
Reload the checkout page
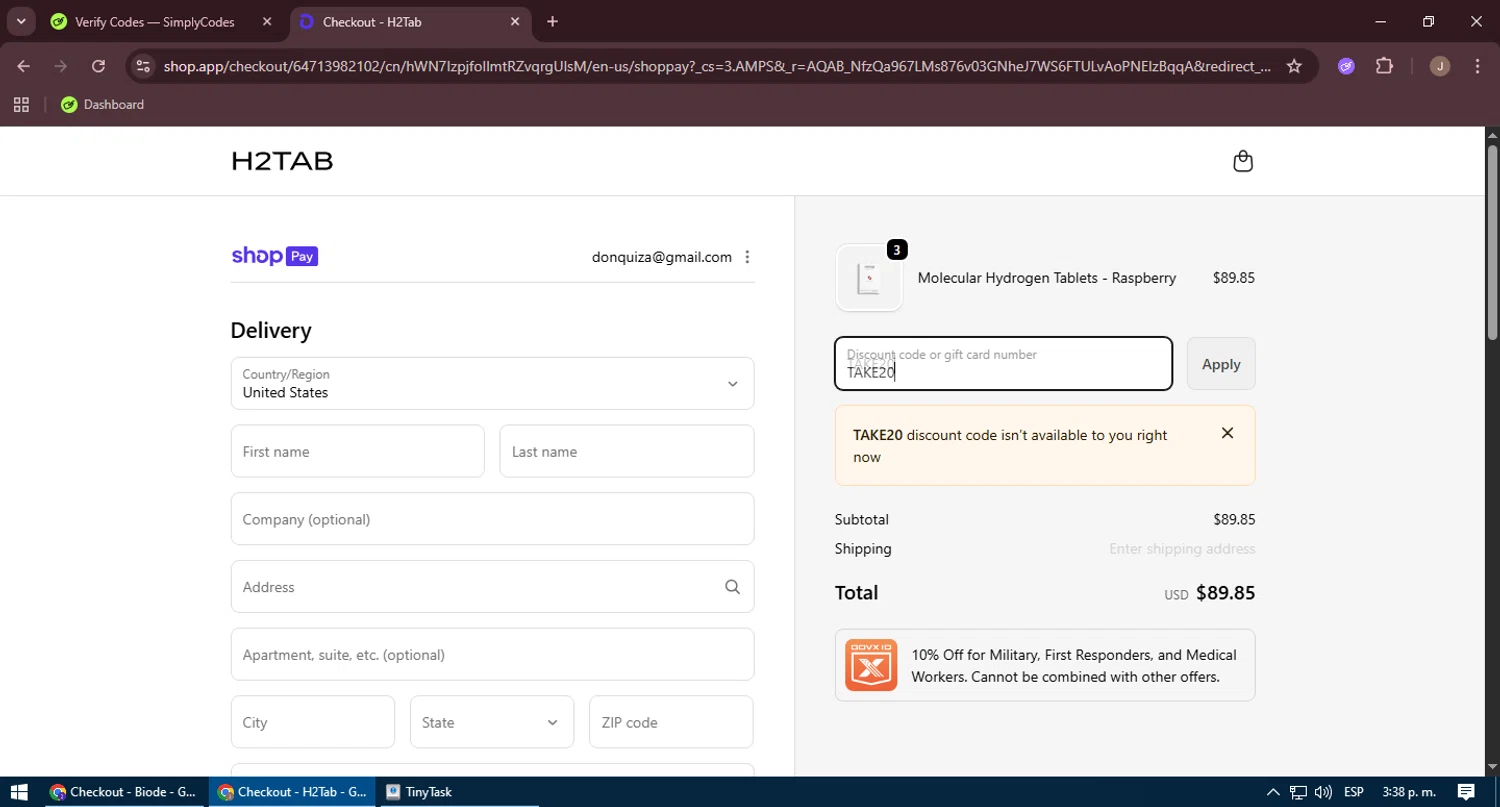coord(98,66)
